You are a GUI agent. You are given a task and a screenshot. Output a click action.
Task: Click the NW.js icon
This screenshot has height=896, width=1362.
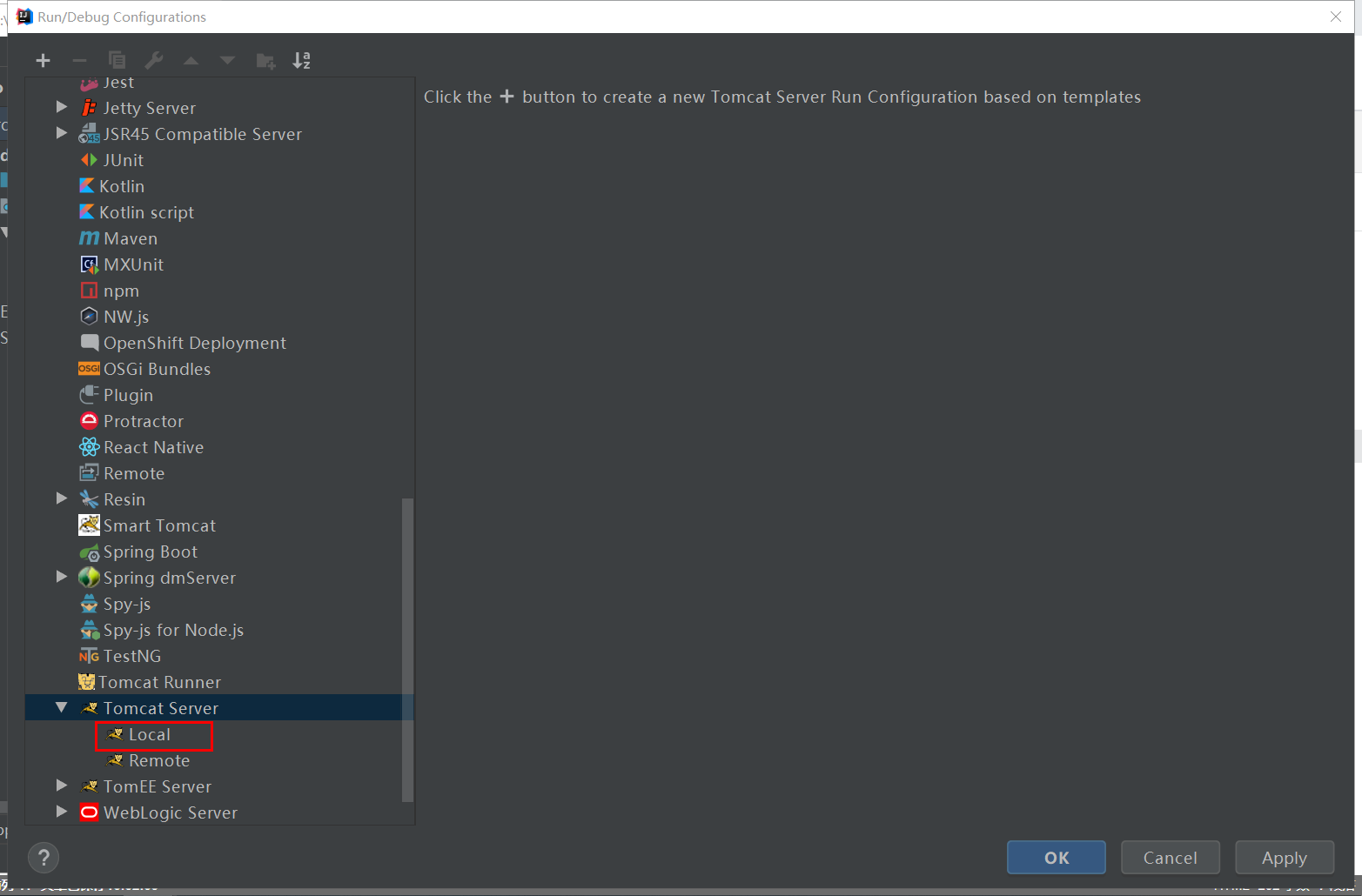[89, 317]
